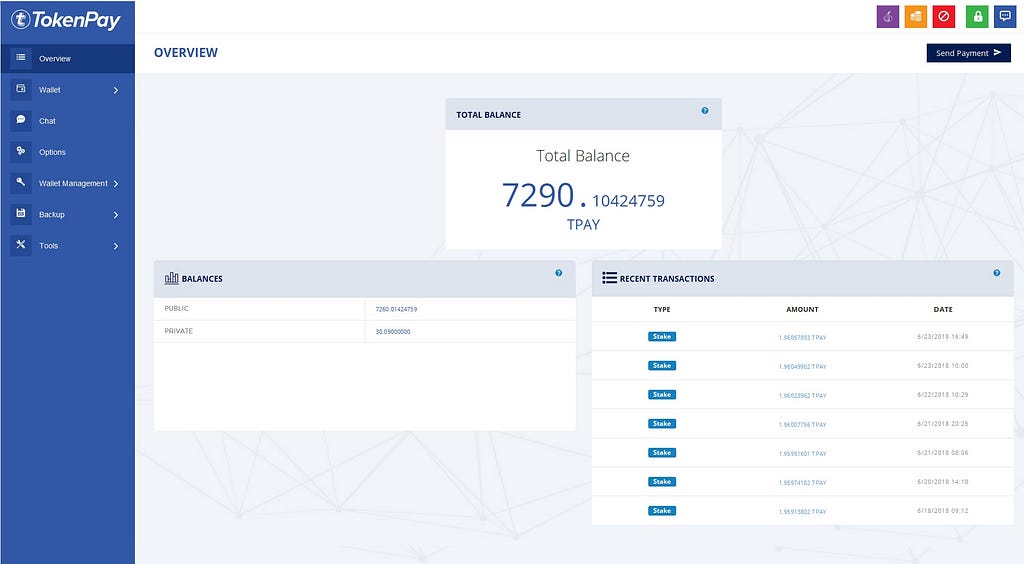
Task: Click the TYPE column header
Action: (662, 309)
